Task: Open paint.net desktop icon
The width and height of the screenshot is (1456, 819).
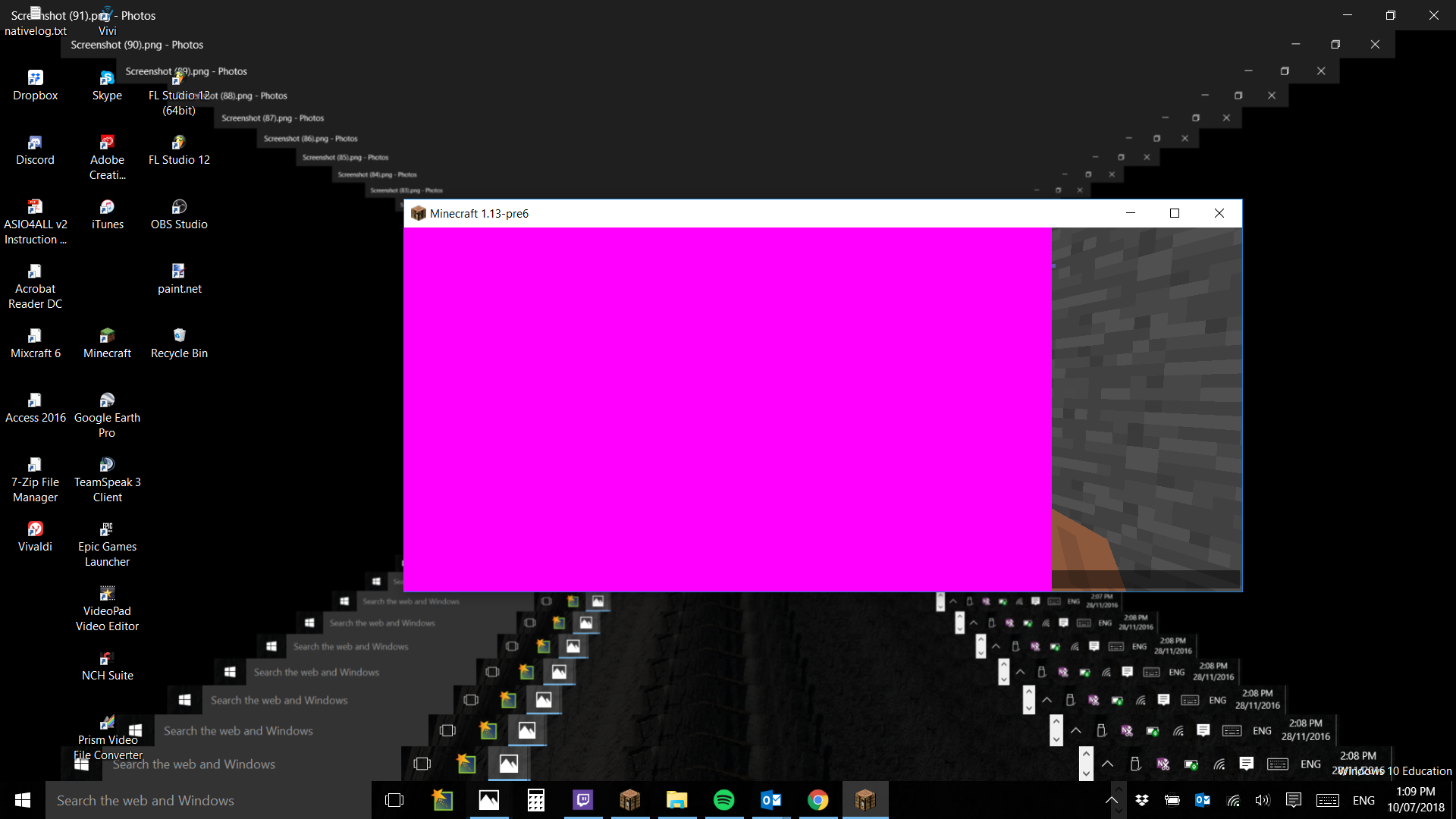Action: (x=179, y=279)
